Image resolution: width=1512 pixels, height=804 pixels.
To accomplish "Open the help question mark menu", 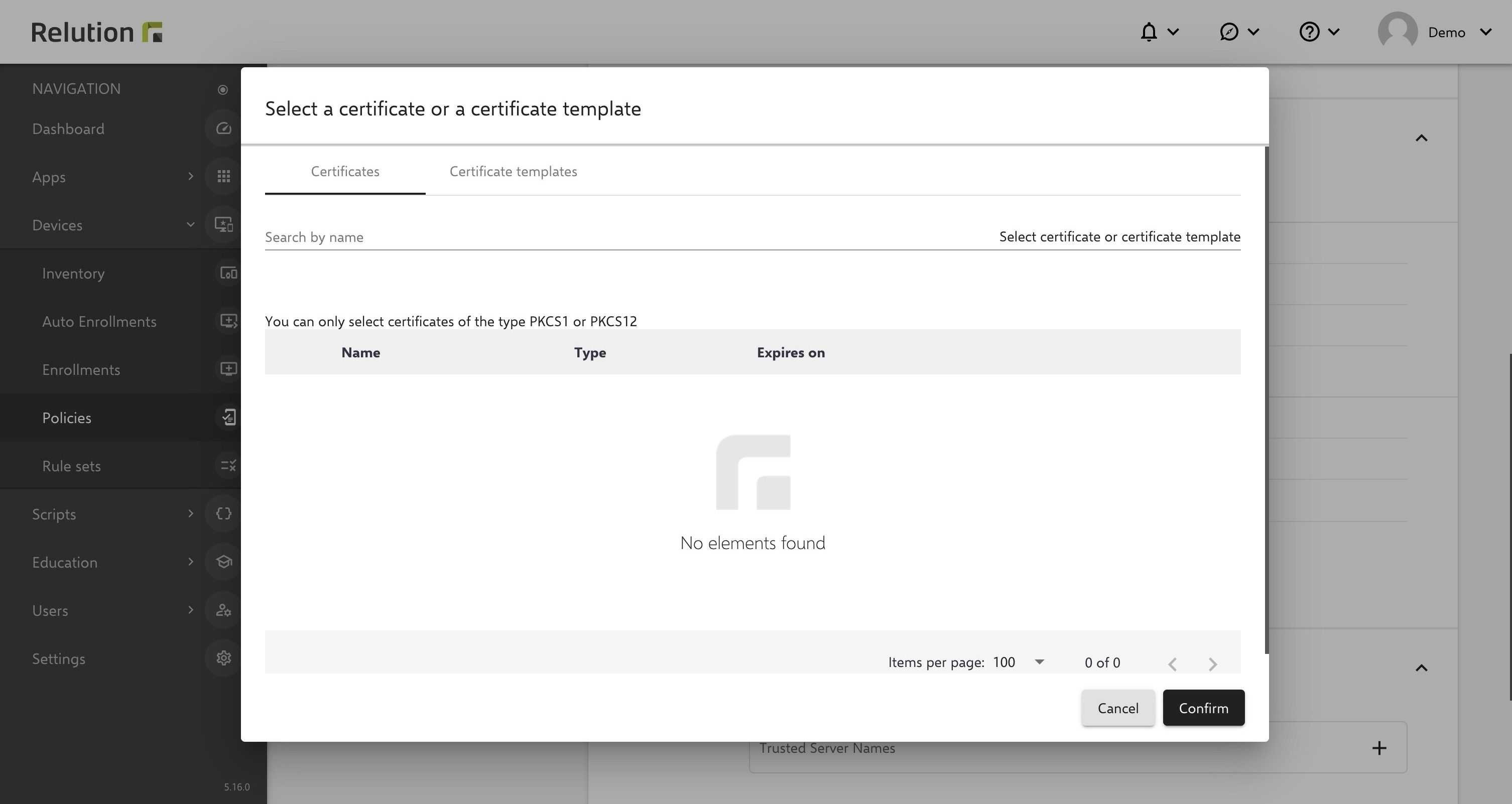I will 1310,32.
